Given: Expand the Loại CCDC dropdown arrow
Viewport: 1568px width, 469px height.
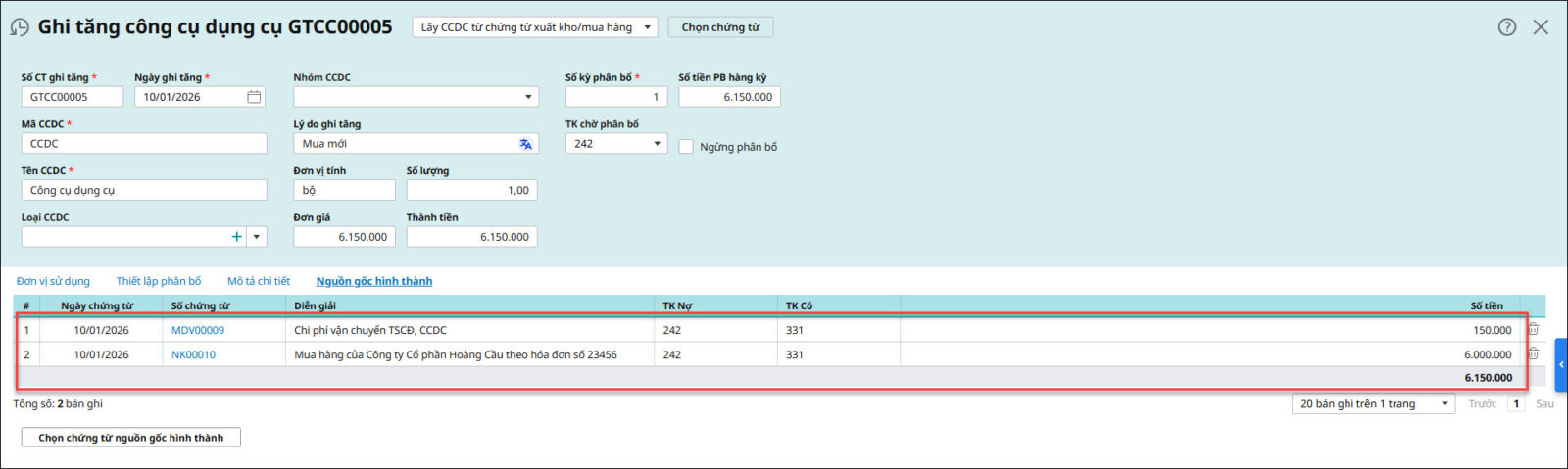Looking at the screenshot, I should pyautogui.click(x=257, y=237).
